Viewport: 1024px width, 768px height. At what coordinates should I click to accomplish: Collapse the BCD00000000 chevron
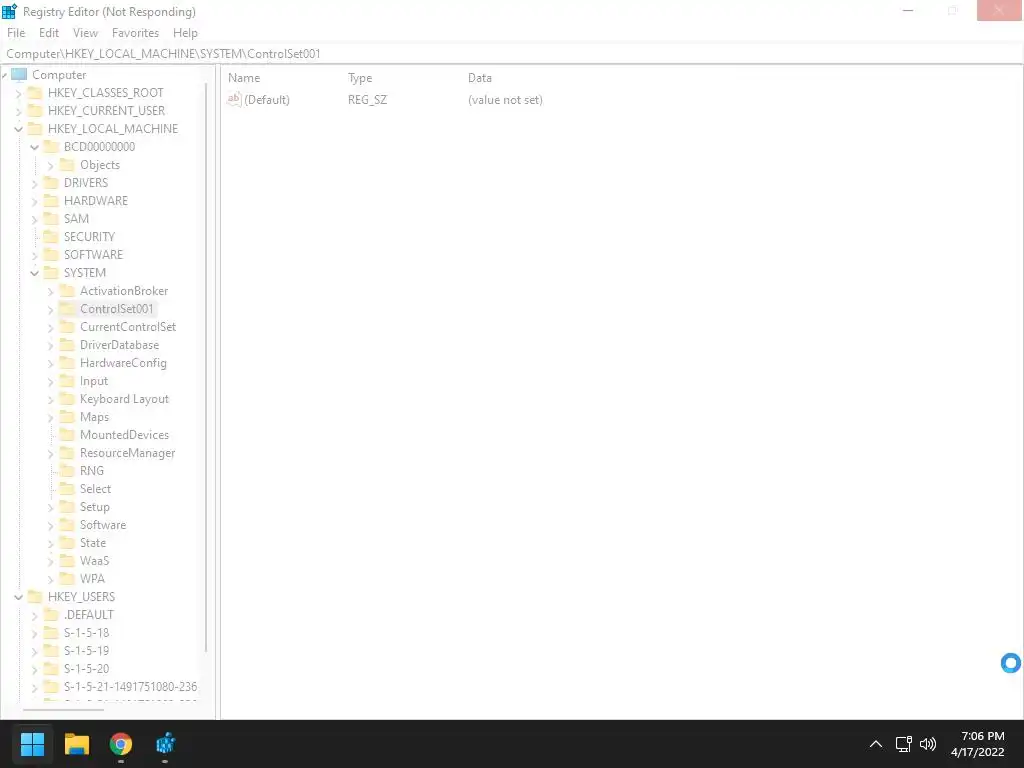35,148
